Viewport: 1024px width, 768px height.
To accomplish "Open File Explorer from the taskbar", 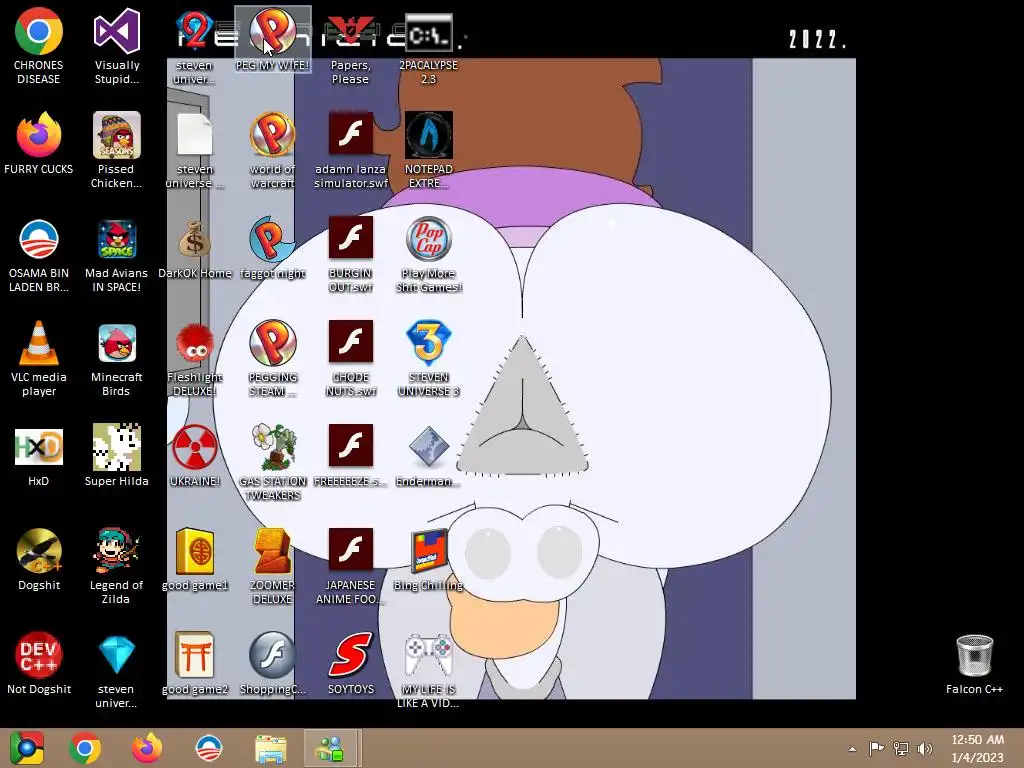I will click(270, 748).
